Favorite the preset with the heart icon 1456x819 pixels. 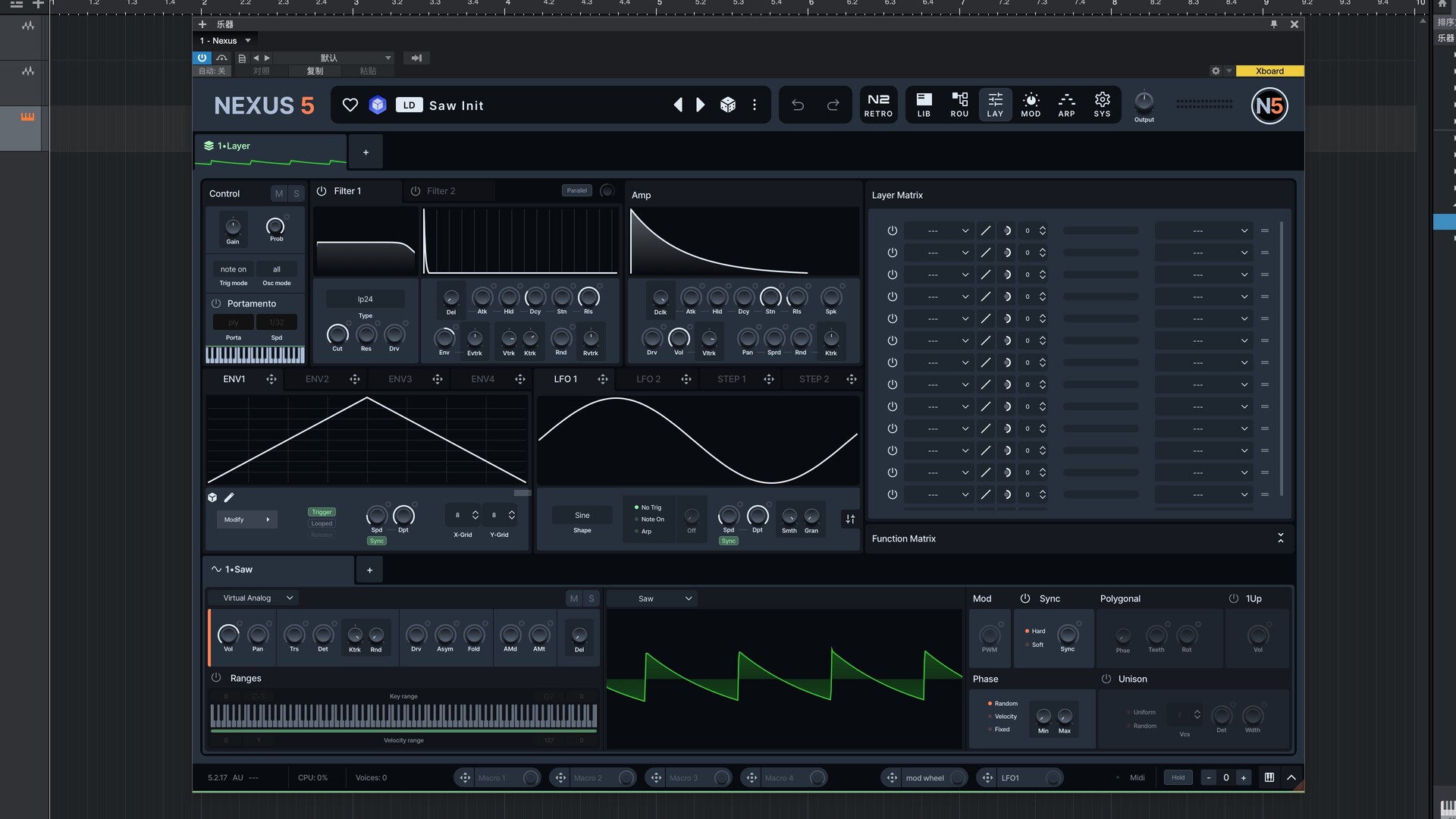tap(350, 105)
